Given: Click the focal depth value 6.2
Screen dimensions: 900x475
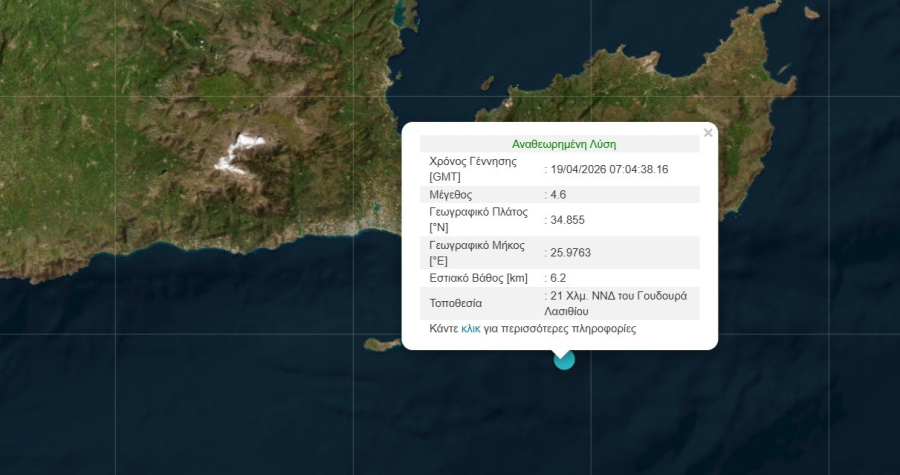Looking at the screenshot, I should point(558,277).
